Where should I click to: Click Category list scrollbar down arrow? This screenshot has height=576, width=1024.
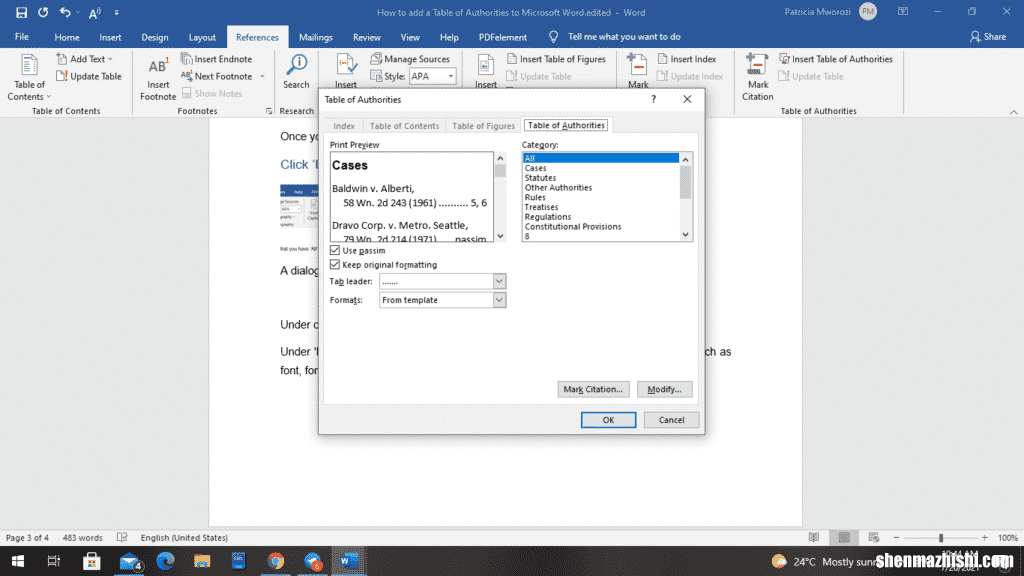(x=685, y=234)
